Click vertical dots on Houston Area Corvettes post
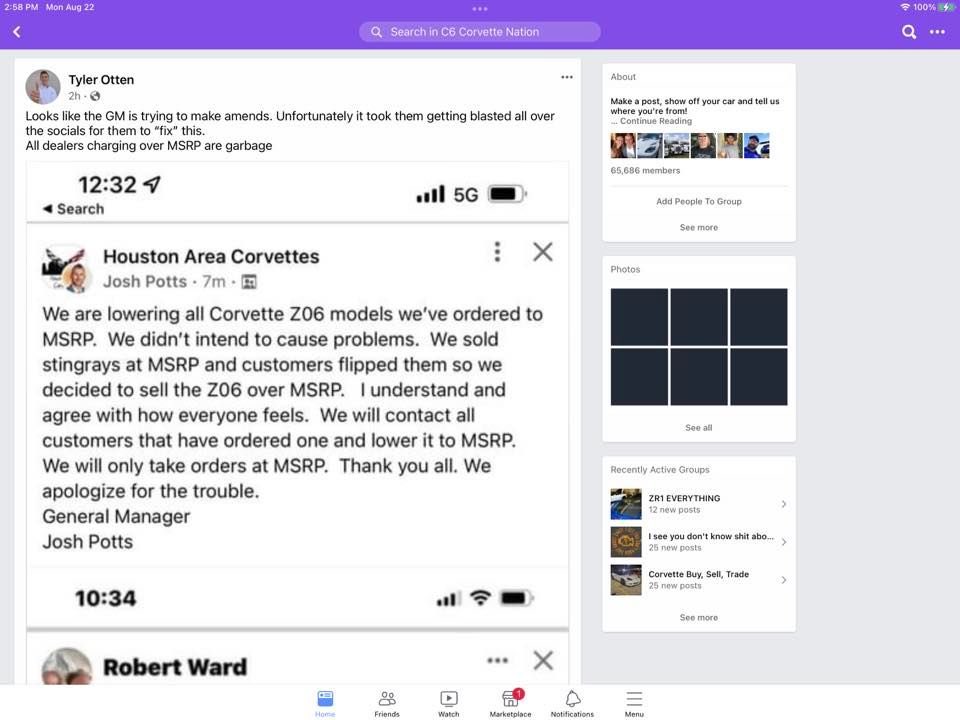This screenshot has height=720, width=960. [497, 252]
